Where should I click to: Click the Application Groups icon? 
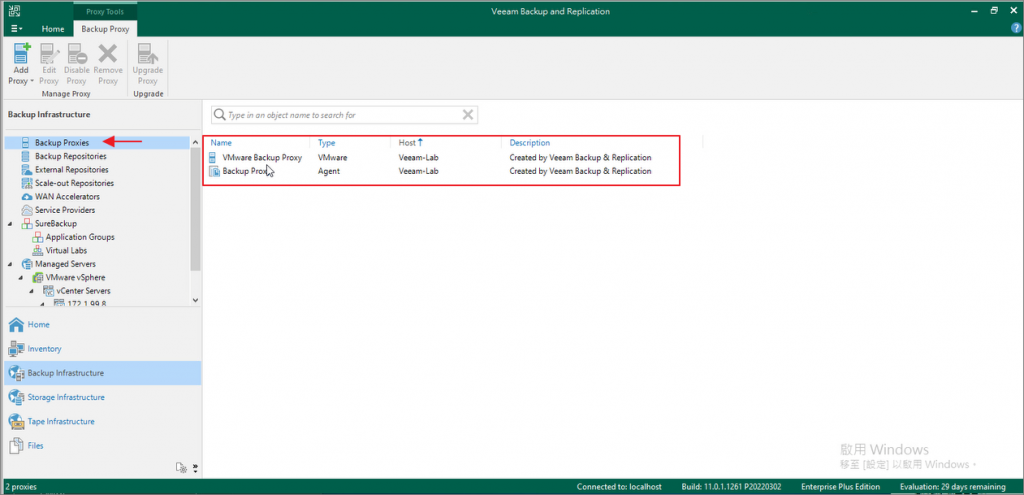click(x=37, y=237)
